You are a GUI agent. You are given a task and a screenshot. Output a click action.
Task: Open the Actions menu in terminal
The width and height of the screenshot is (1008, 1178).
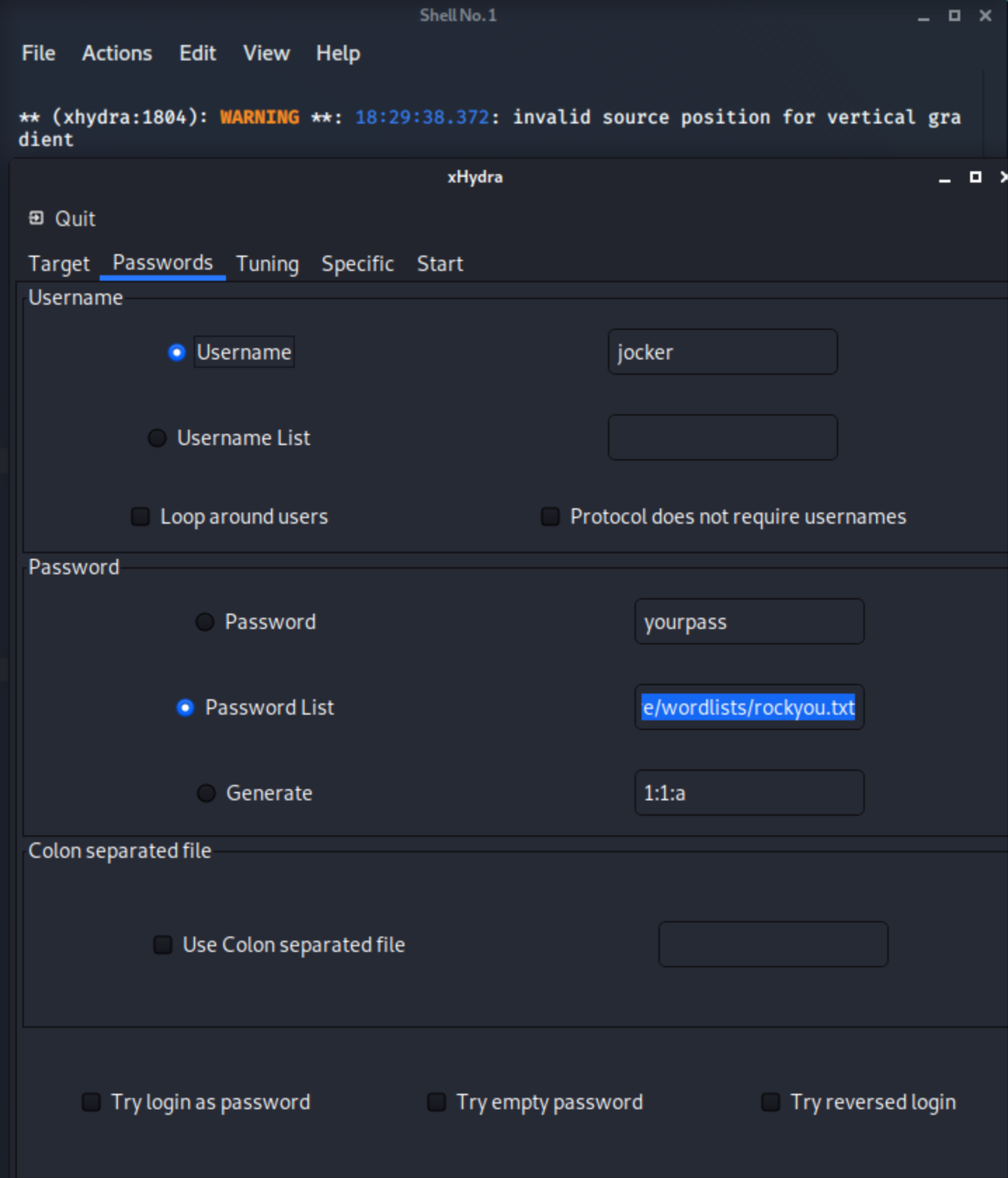[x=117, y=53]
